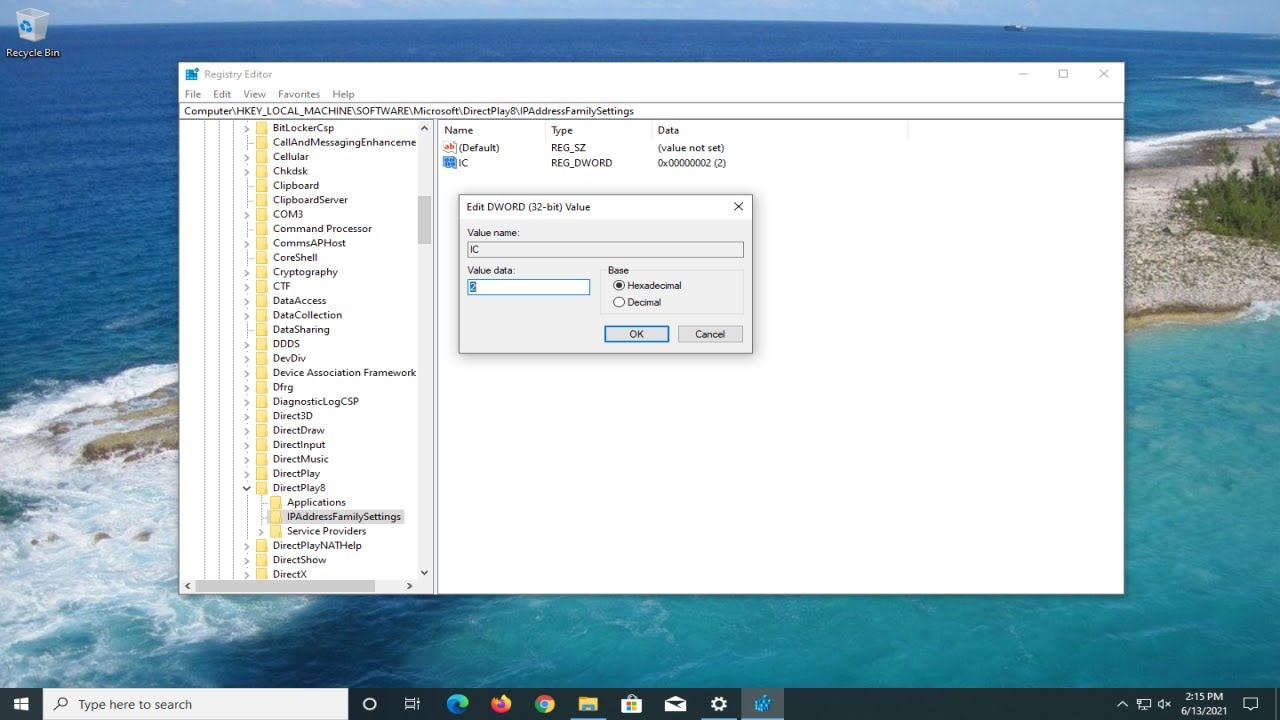This screenshot has height=720, width=1280.
Task: Click the Applications folder icon
Action: pos(277,503)
